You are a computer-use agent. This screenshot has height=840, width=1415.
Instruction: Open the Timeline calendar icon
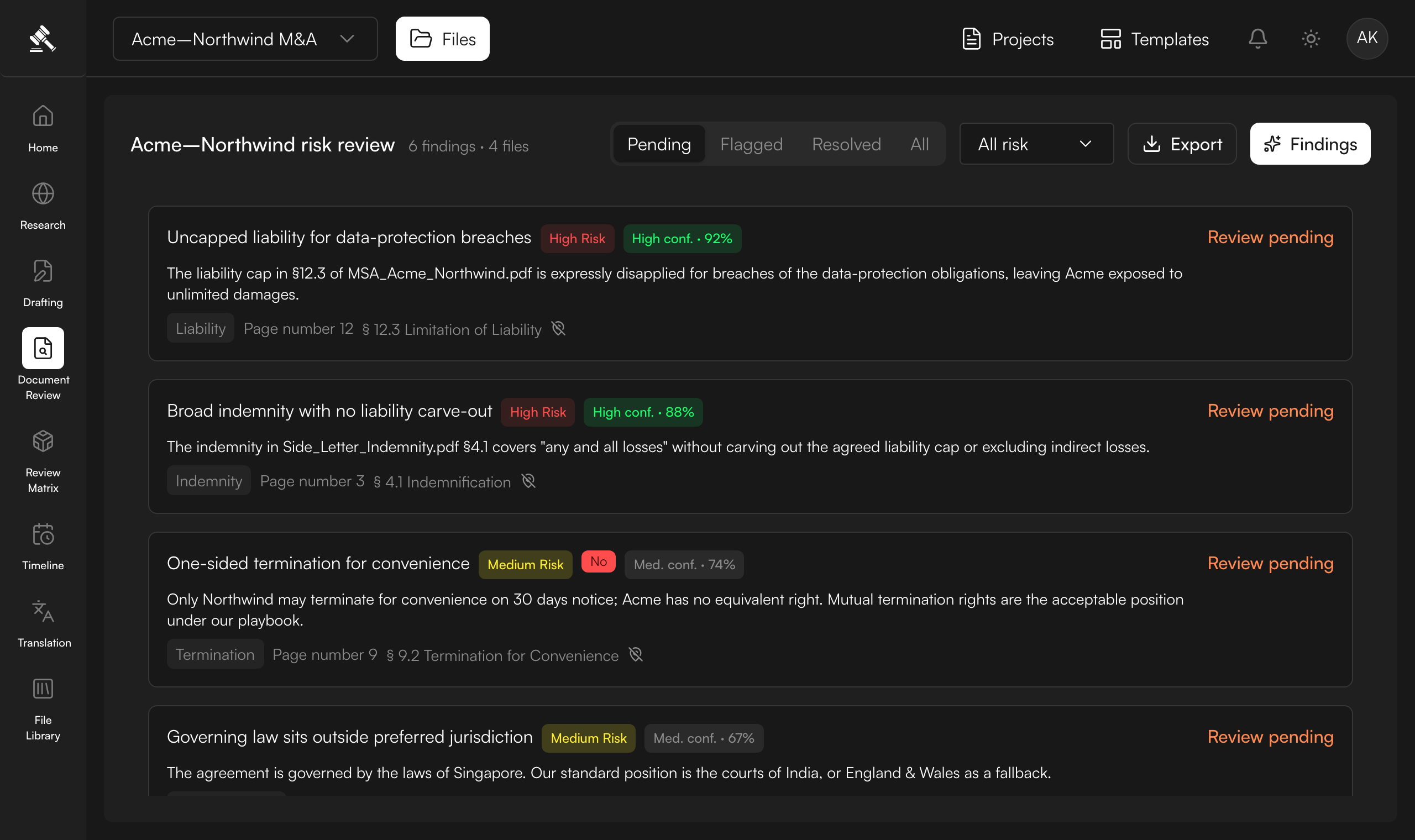pos(43,534)
